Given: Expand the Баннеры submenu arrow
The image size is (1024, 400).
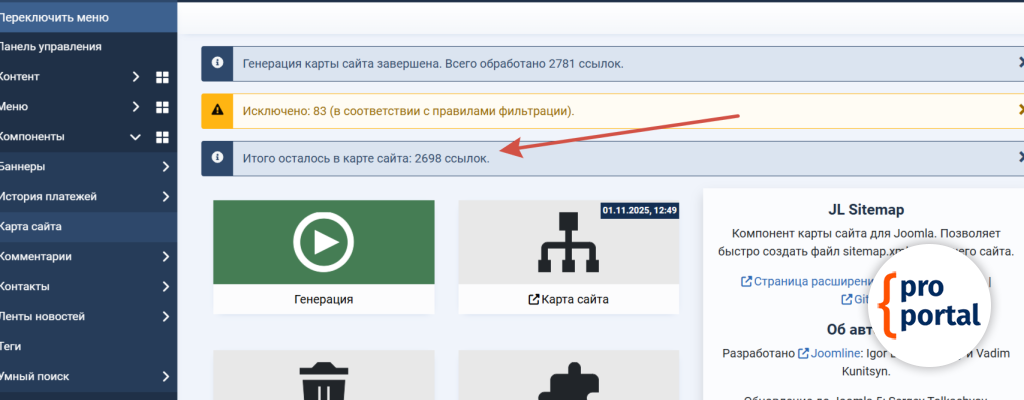Looking at the screenshot, I should 165,167.
